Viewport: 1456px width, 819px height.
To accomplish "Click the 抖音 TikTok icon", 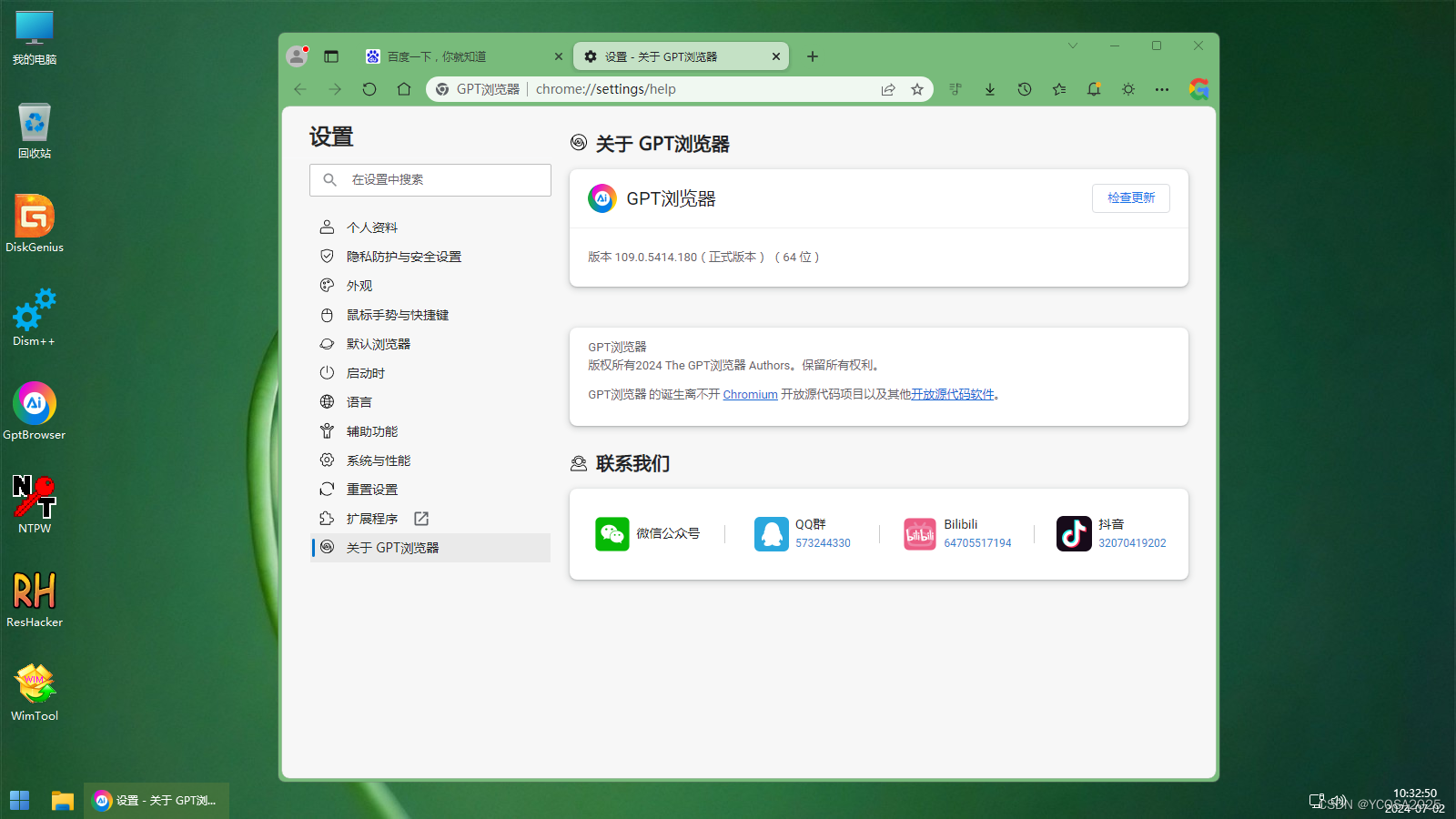I will tap(1074, 534).
